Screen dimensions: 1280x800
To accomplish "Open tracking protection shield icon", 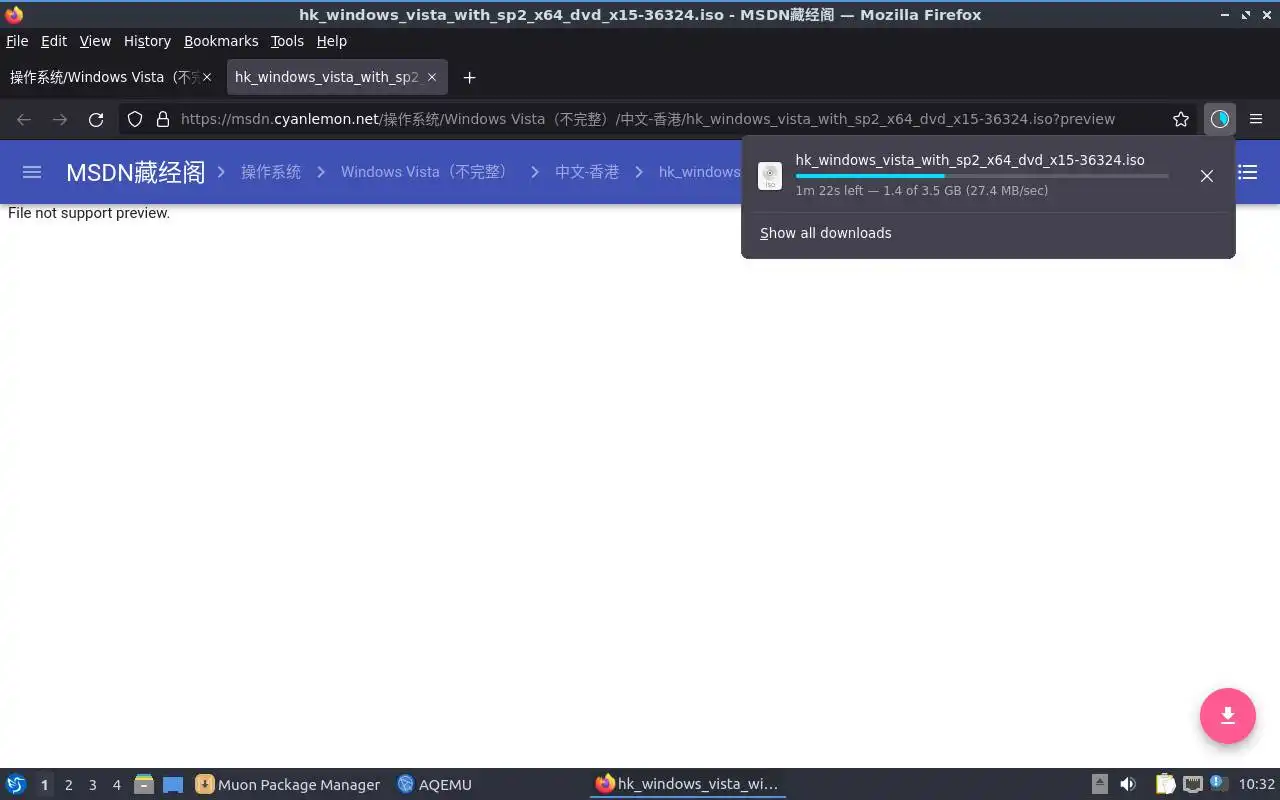I will click(135, 119).
